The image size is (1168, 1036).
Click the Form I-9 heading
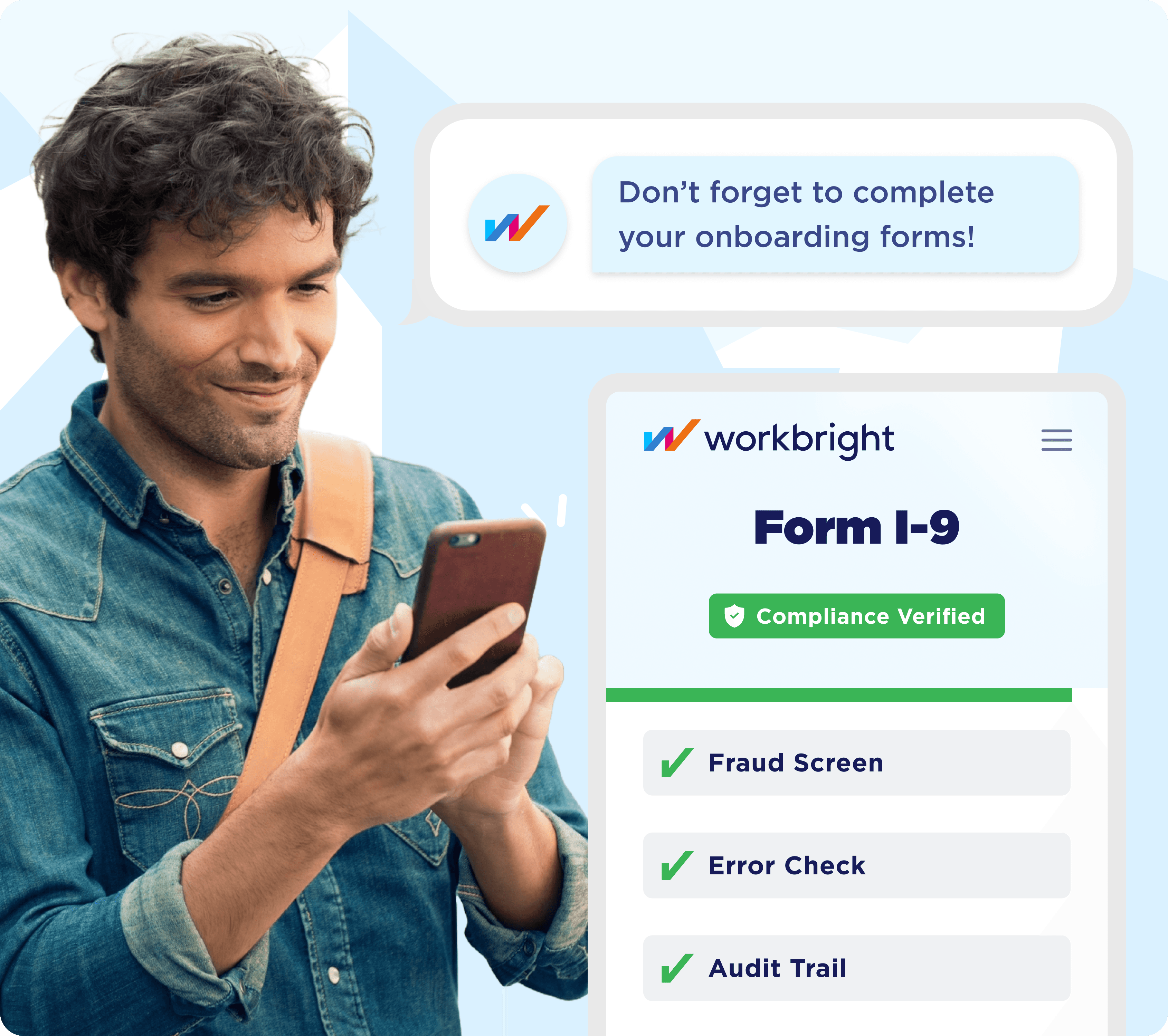(x=857, y=527)
